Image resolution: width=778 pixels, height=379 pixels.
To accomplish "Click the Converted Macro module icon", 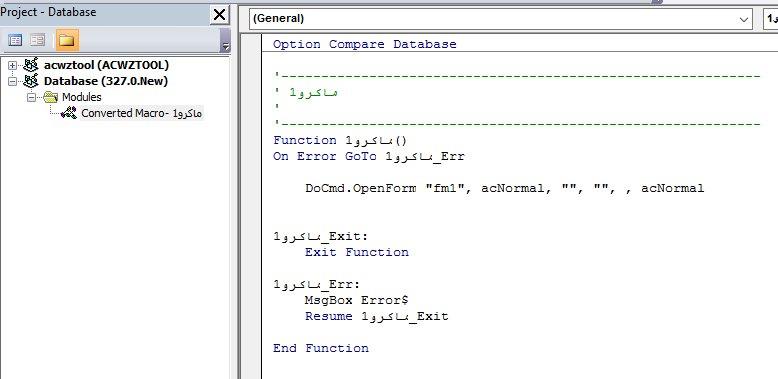I will 68,113.
